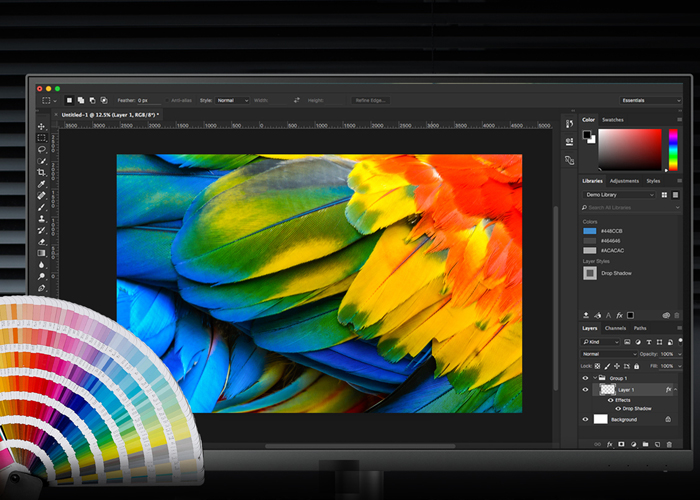Toggle lock transparent pixels
Viewport: 700px width, 500px height.
[x=597, y=366]
